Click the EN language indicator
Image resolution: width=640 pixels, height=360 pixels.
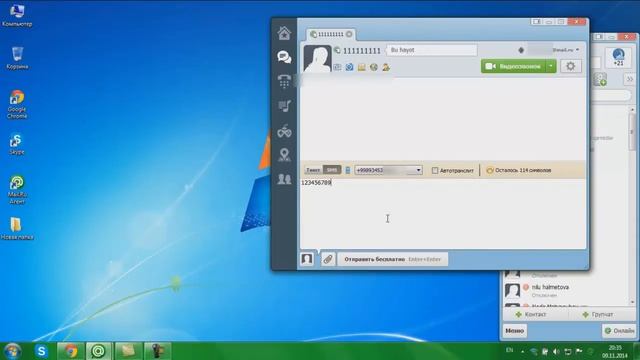tap(509, 350)
